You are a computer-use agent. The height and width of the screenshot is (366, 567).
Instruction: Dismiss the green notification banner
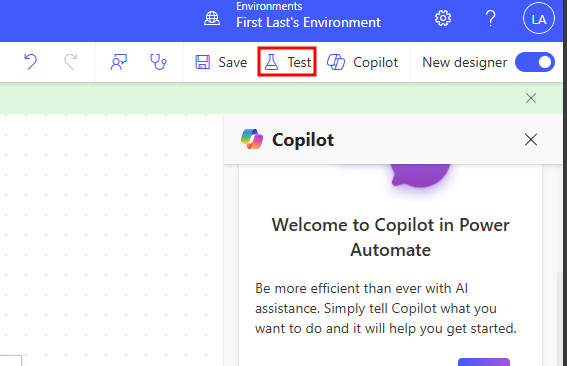(x=530, y=98)
